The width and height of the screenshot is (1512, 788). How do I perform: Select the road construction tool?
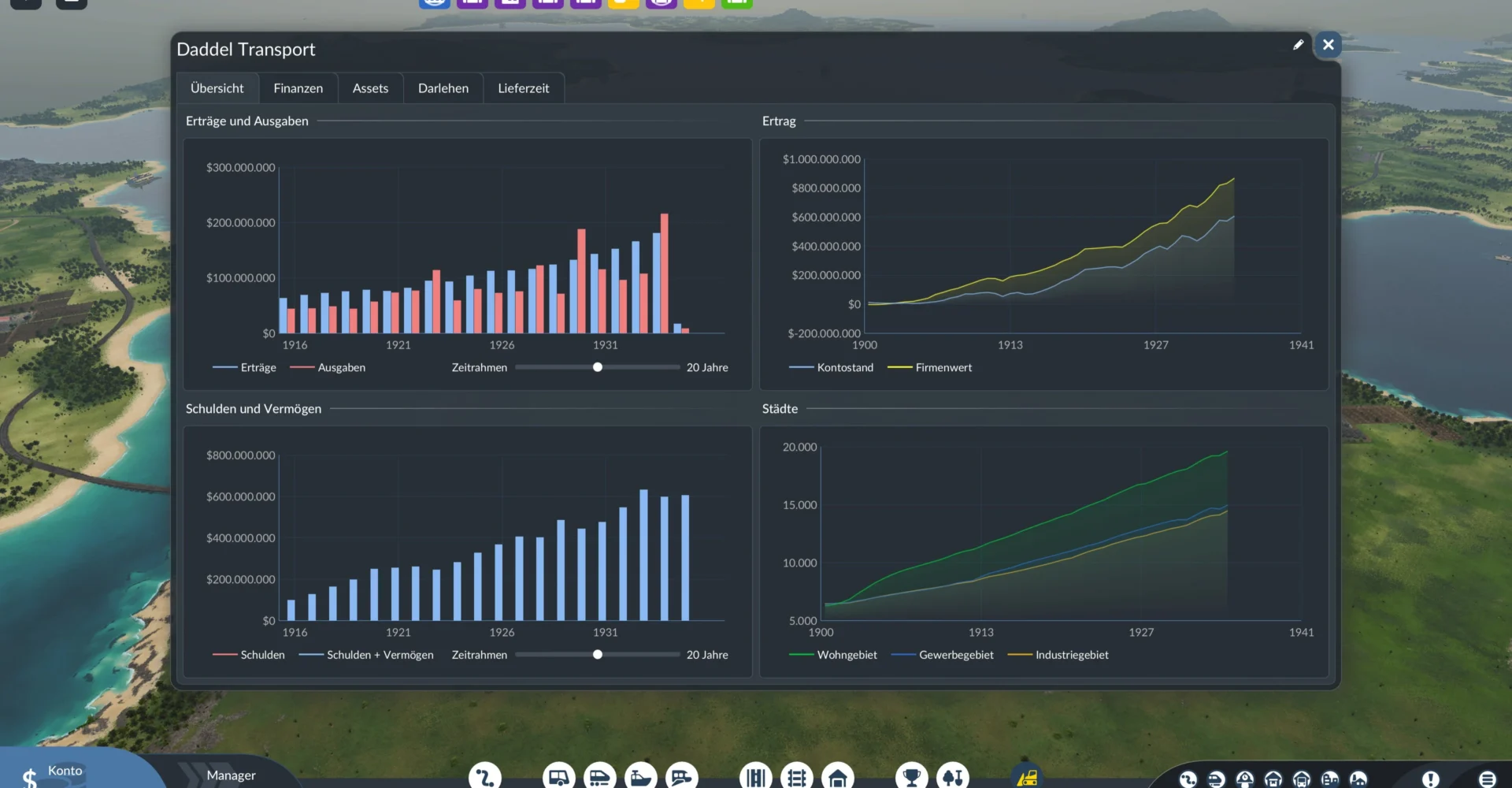click(x=755, y=777)
